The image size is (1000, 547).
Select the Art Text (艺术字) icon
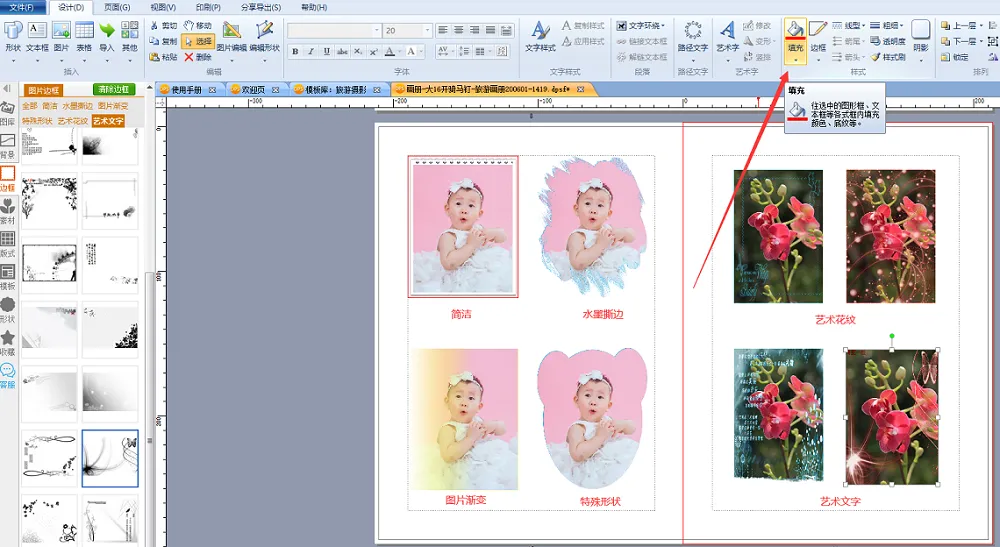point(727,36)
